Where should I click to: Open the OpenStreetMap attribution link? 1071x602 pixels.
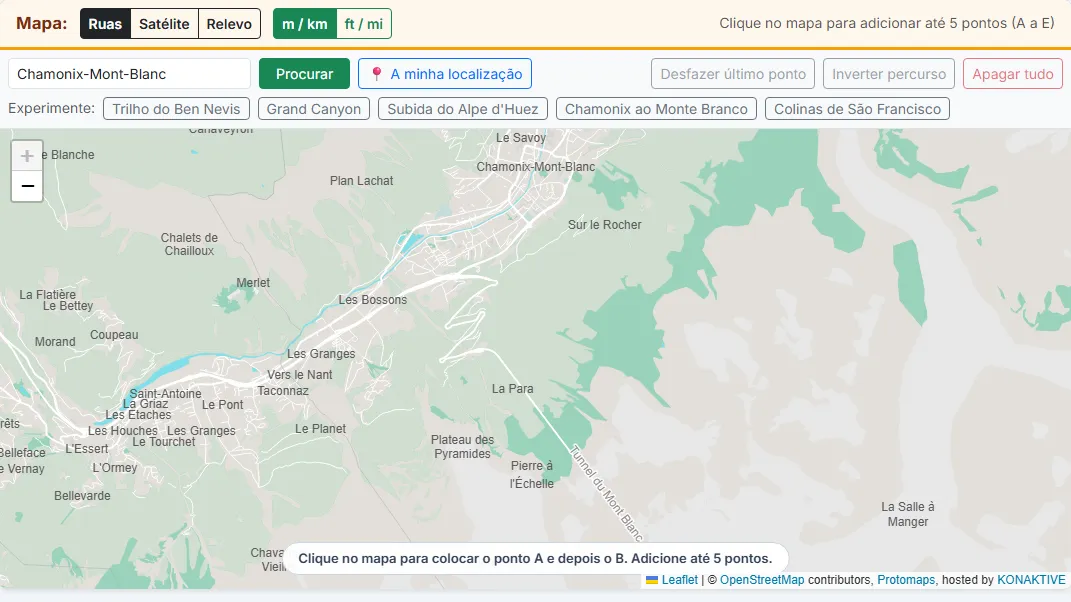pyautogui.click(x=762, y=579)
